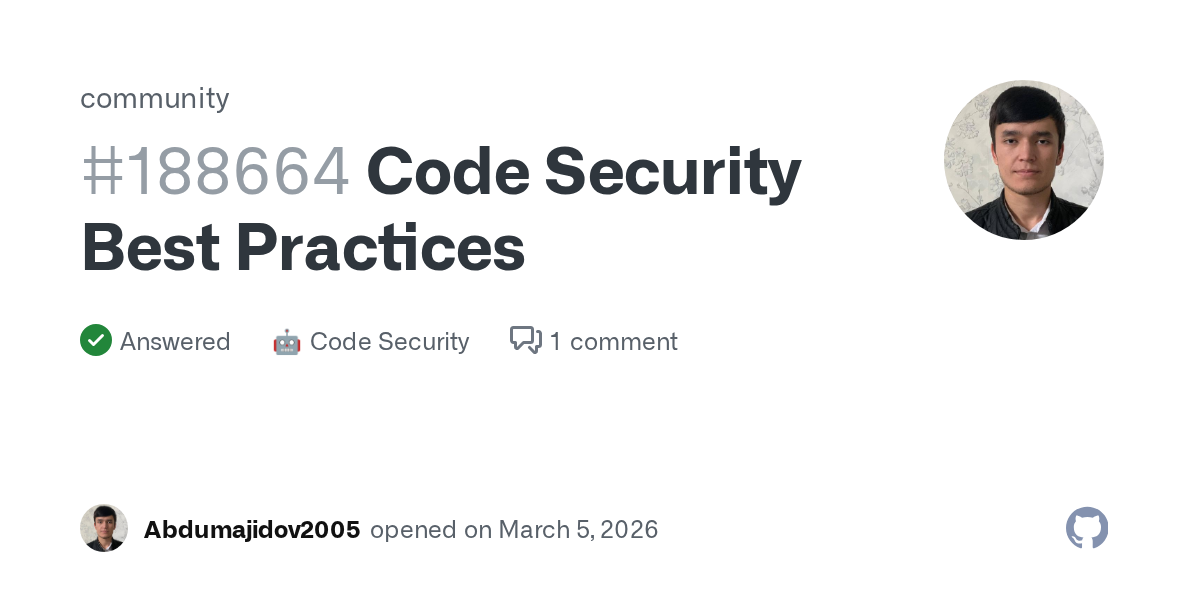This screenshot has width=1200, height=600.
Task: Click the number 1 in the comment count
Action: 555,342
